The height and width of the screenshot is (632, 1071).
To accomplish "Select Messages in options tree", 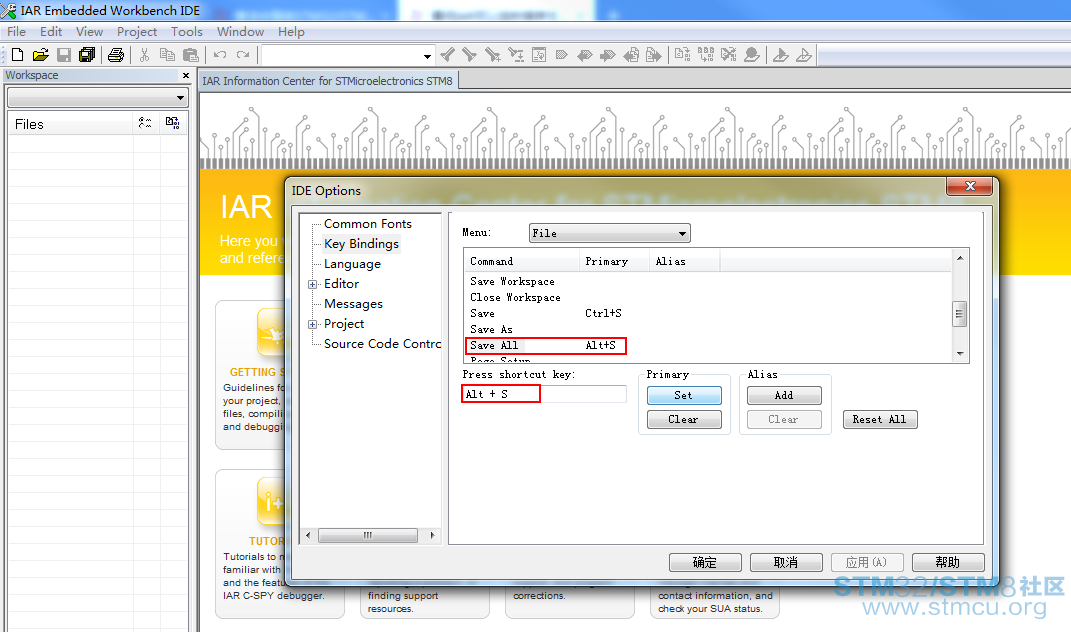I will [x=353, y=303].
